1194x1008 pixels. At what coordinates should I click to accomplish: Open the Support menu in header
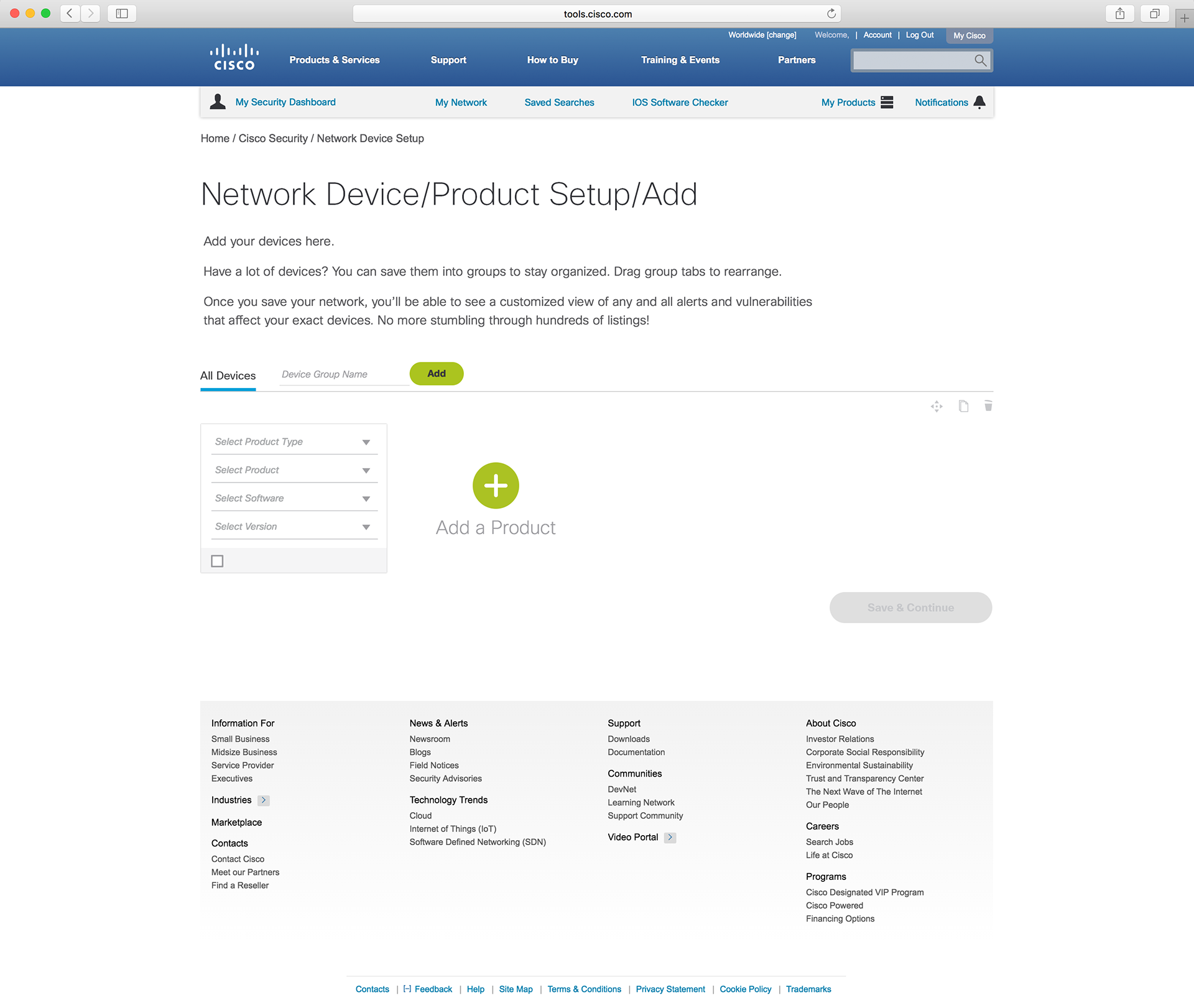click(x=448, y=60)
